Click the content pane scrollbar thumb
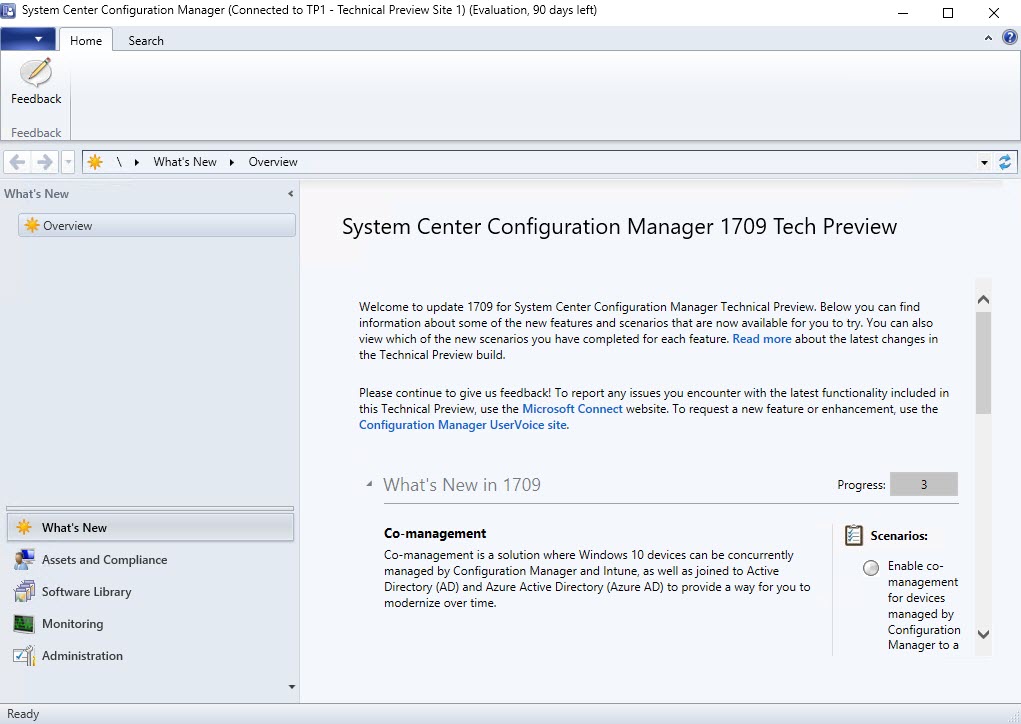This screenshot has width=1021, height=724. click(x=983, y=363)
